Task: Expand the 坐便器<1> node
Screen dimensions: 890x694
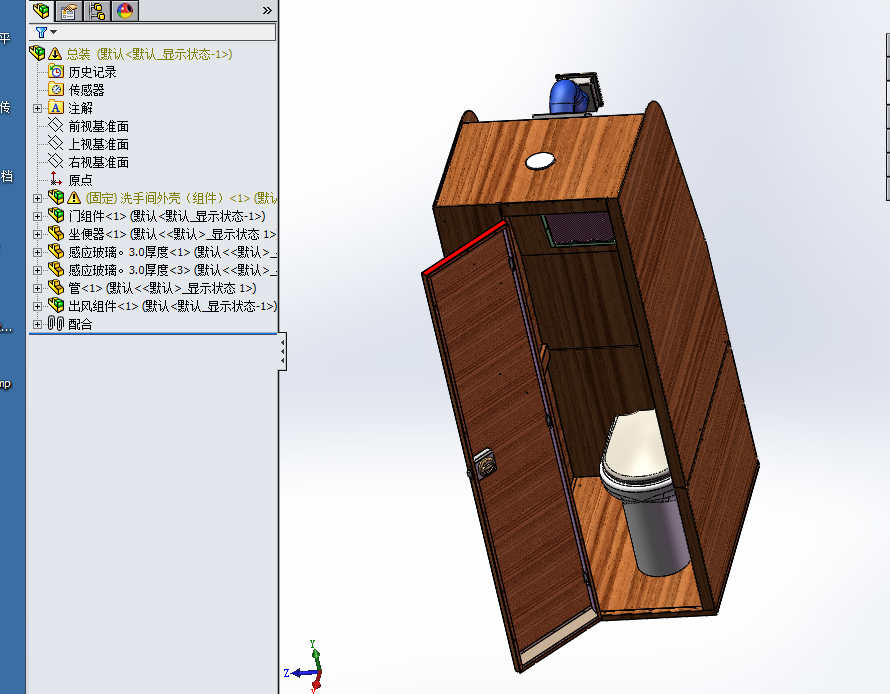Action: pos(37,234)
